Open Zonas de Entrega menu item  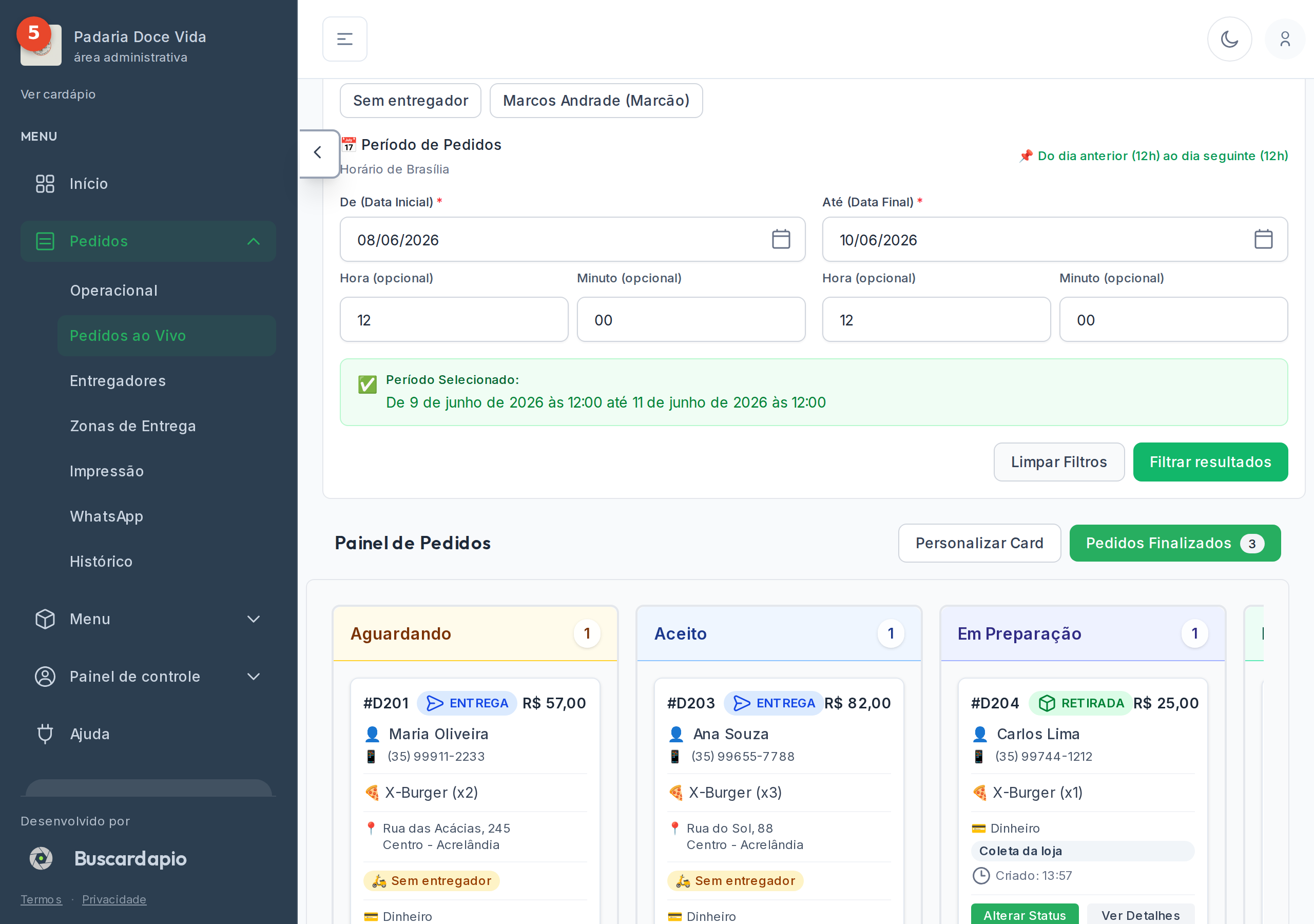tap(166, 426)
